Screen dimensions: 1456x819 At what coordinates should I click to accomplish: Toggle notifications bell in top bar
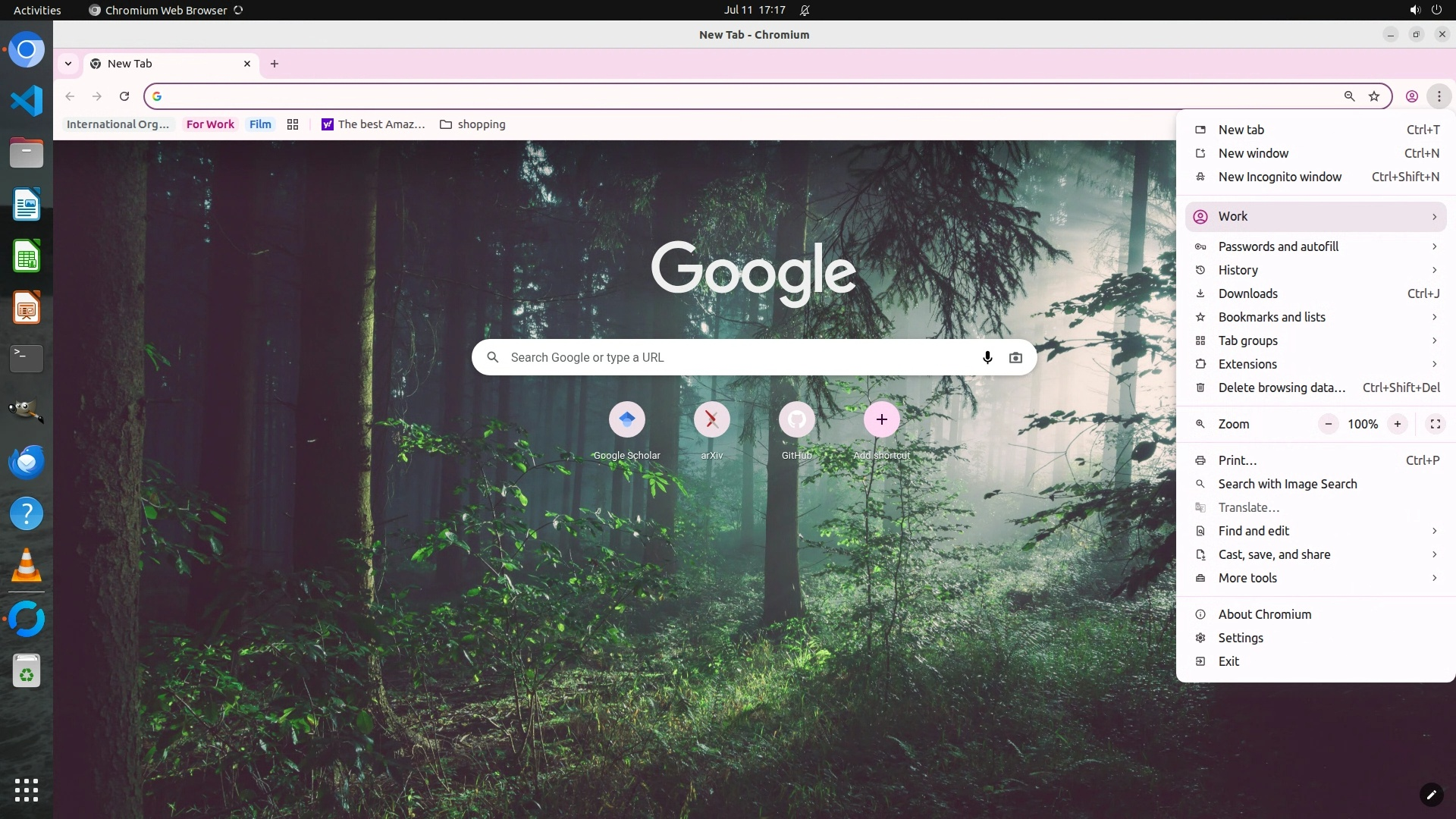[805, 11]
